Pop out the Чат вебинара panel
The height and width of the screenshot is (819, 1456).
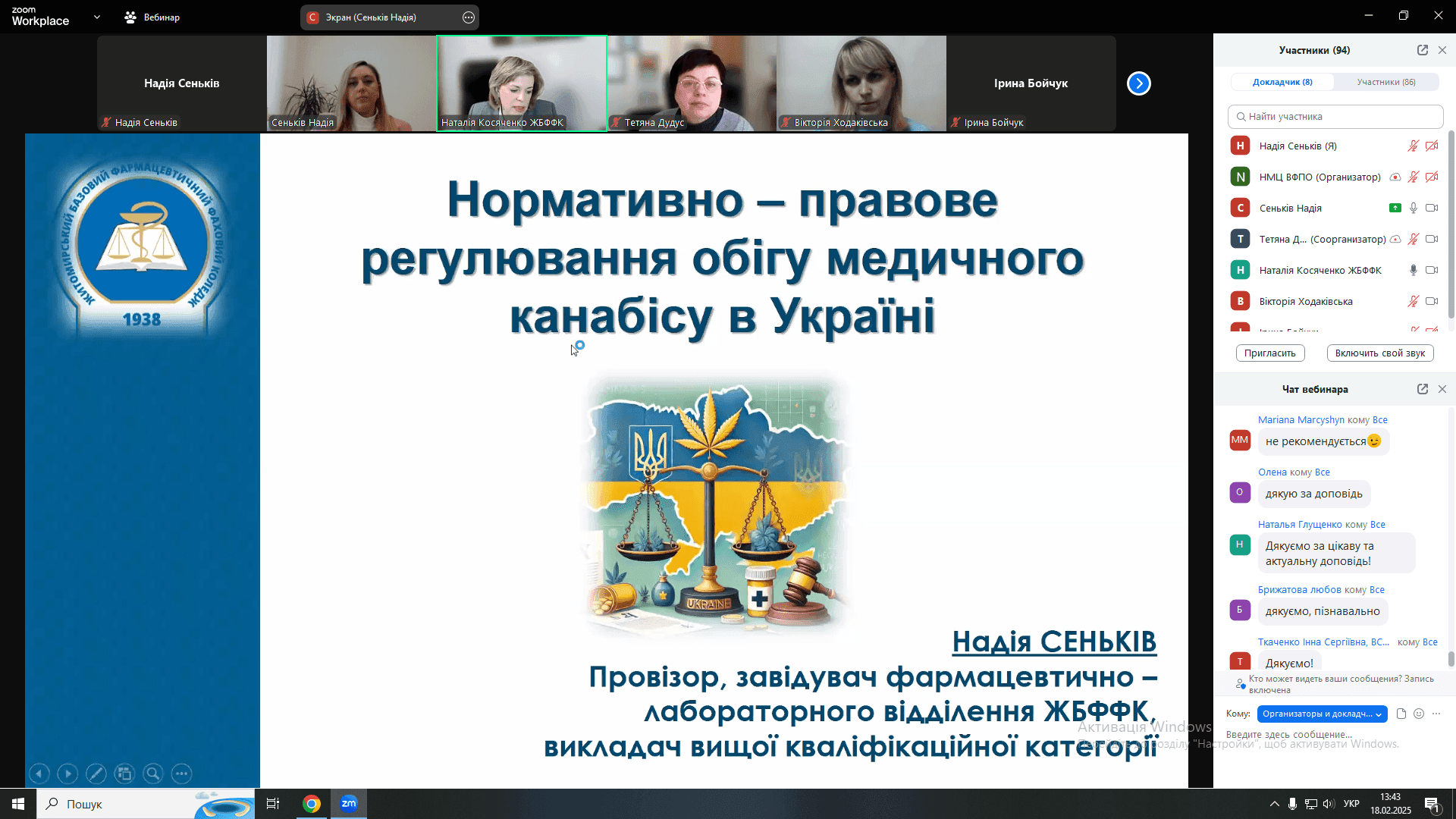[1423, 389]
